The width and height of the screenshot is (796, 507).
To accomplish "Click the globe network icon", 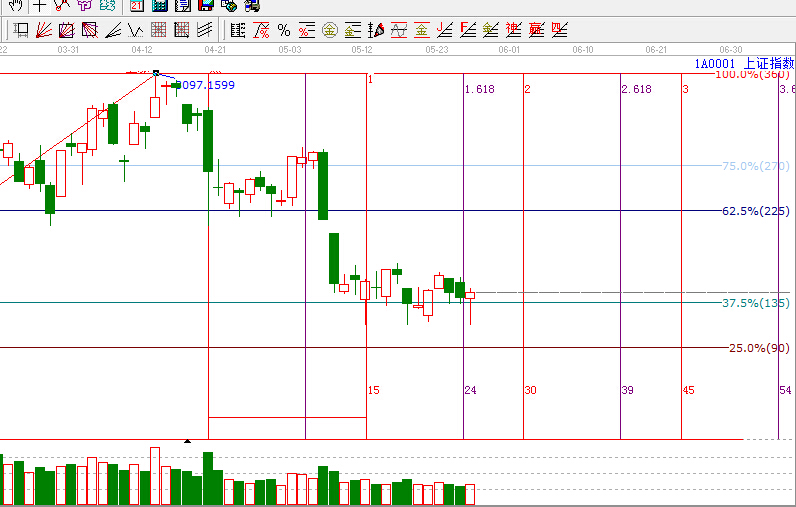I will (x=229, y=5).
